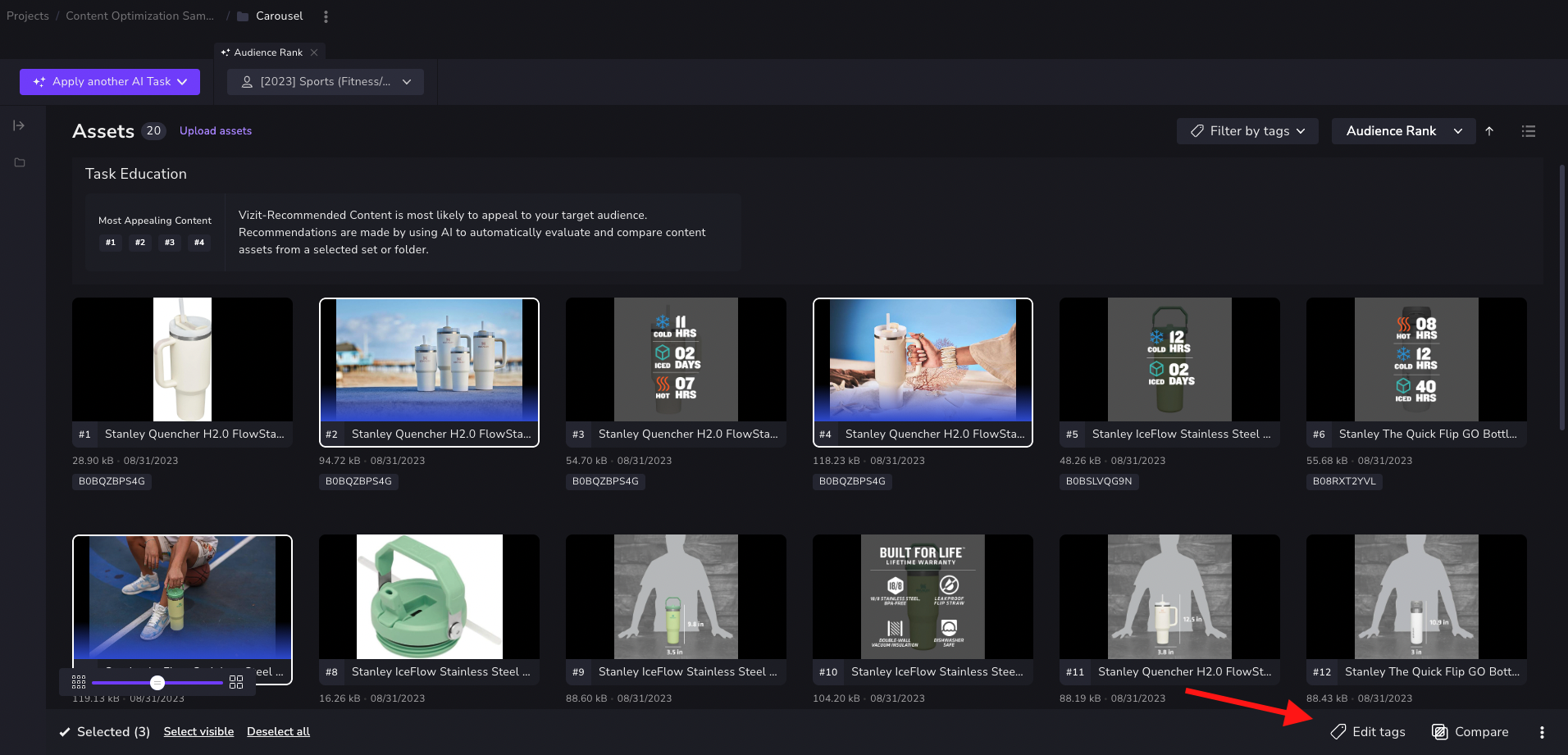The width and height of the screenshot is (1568, 755).
Task: Set thumbnails to largest grid size
Action: click(236, 682)
